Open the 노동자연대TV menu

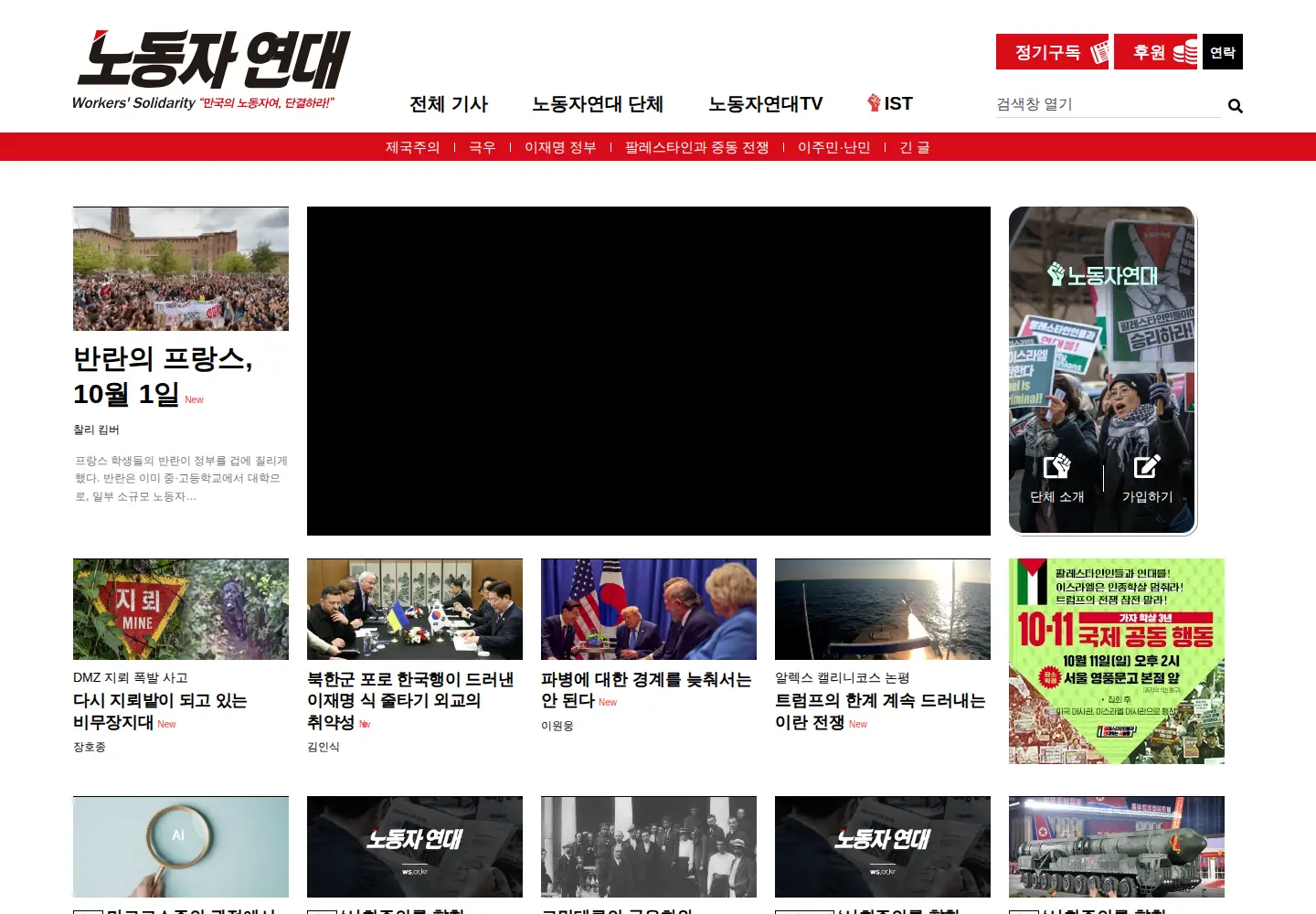tap(766, 104)
